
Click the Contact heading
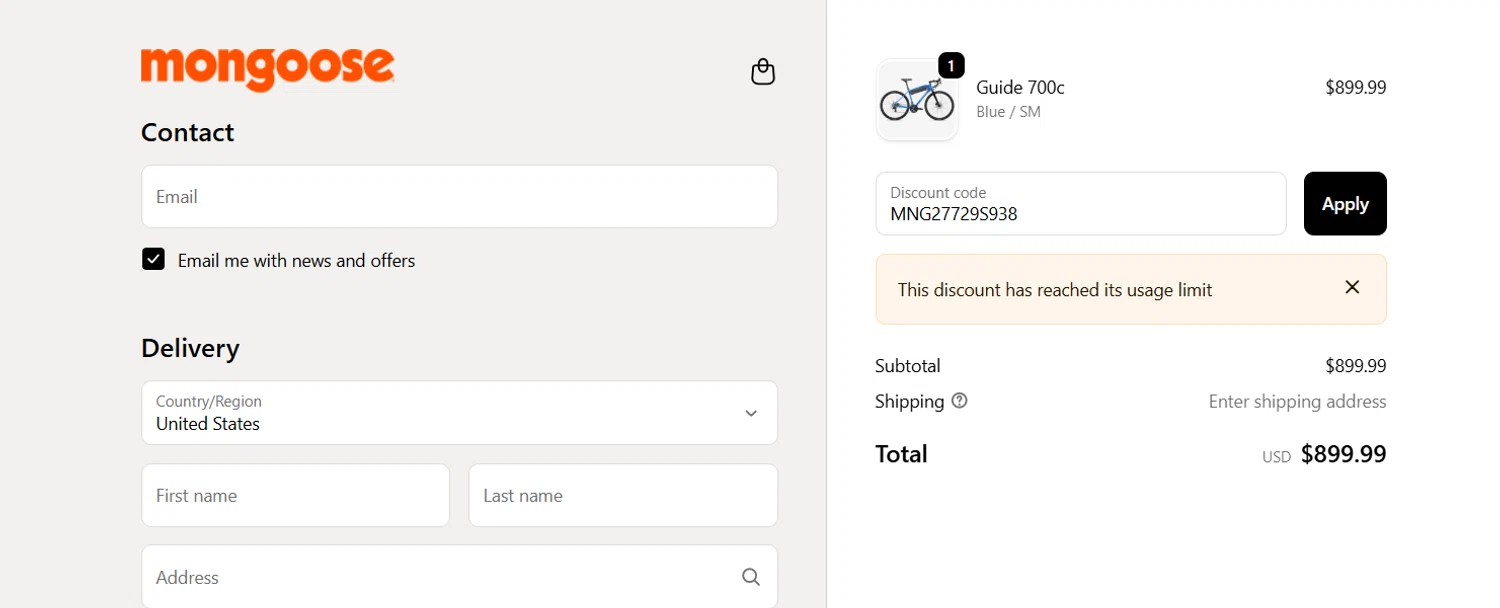[x=187, y=132]
